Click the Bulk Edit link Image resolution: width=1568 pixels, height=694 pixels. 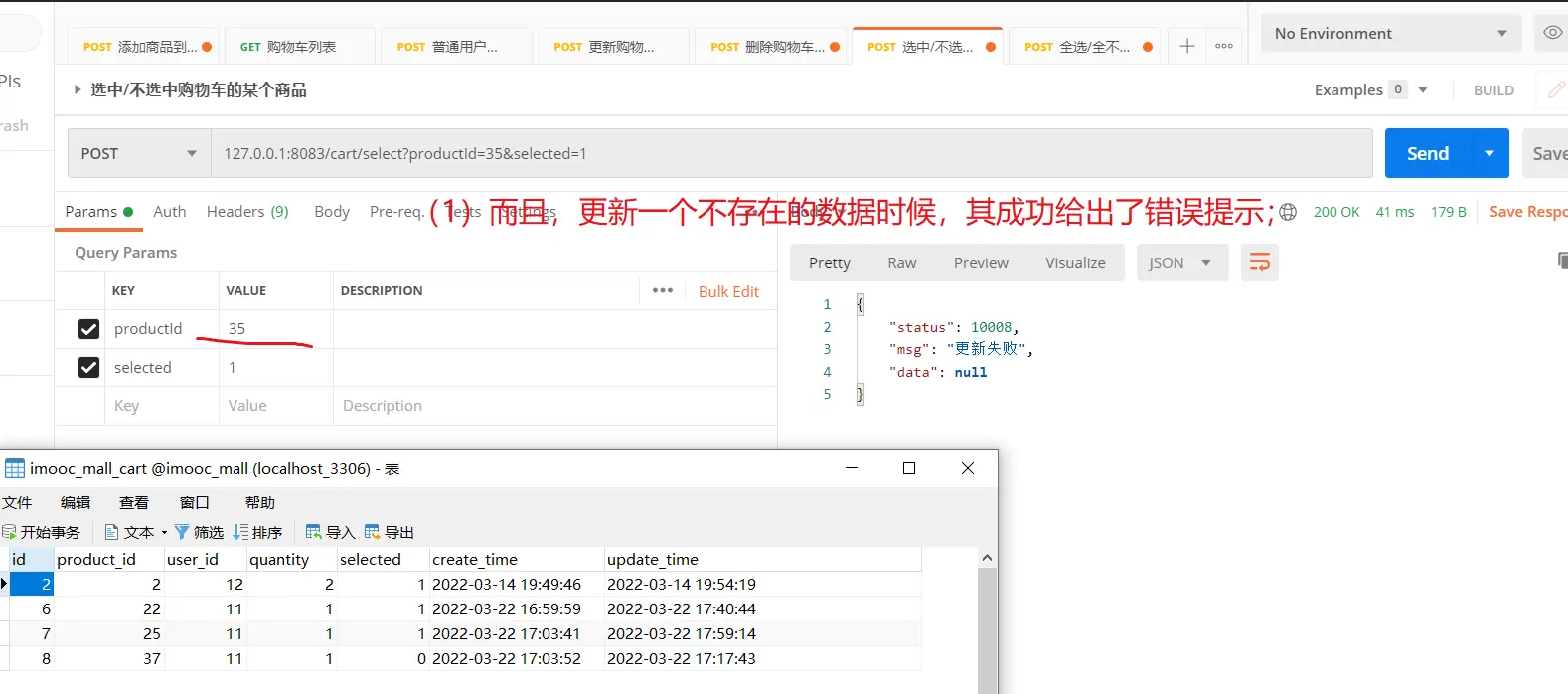point(728,291)
